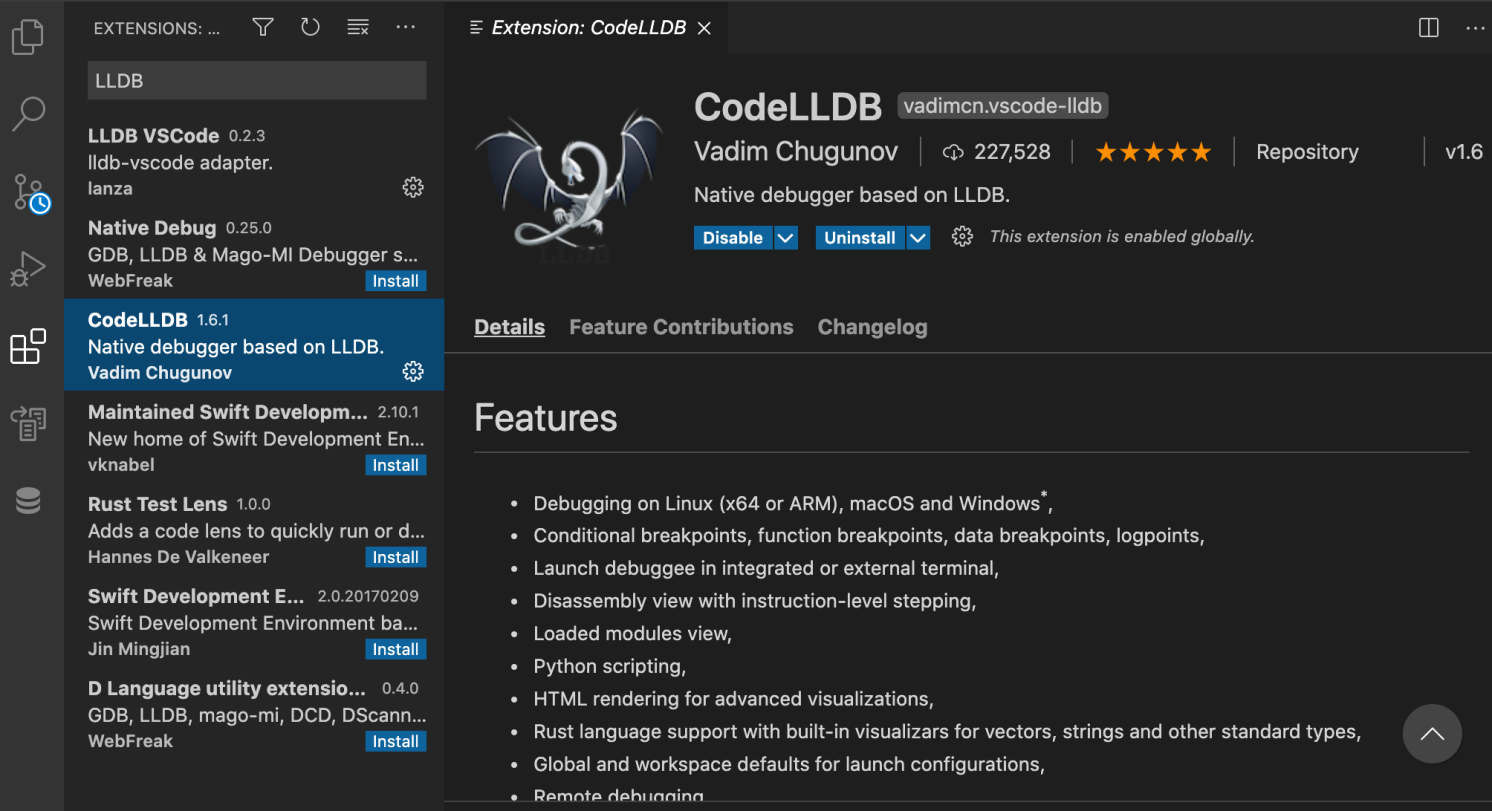Click the five-star rating

(1153, 152)
